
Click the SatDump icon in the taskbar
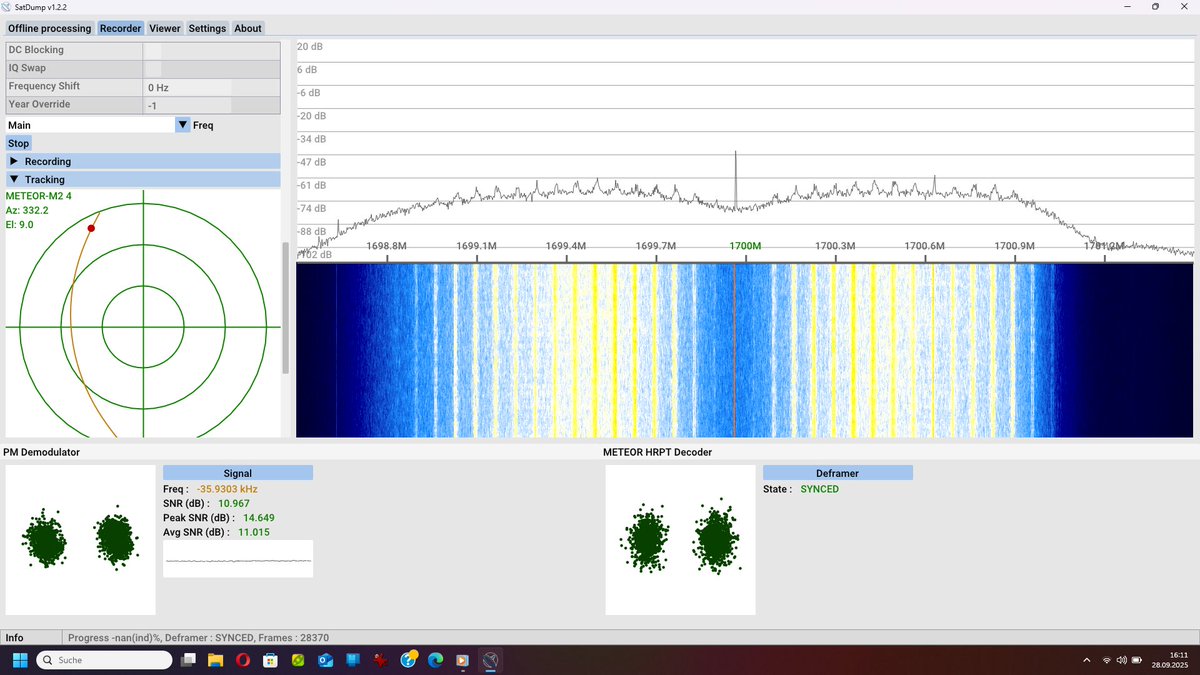coord(490,660)
